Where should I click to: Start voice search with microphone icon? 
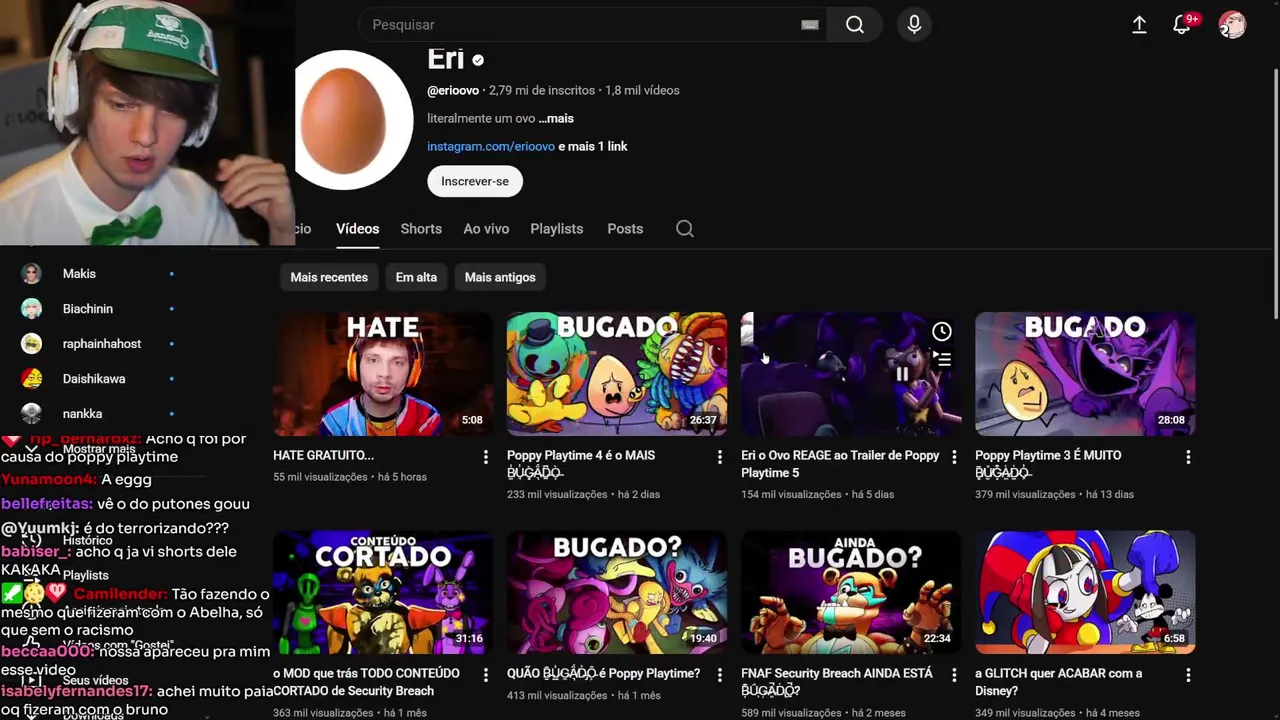914,25
